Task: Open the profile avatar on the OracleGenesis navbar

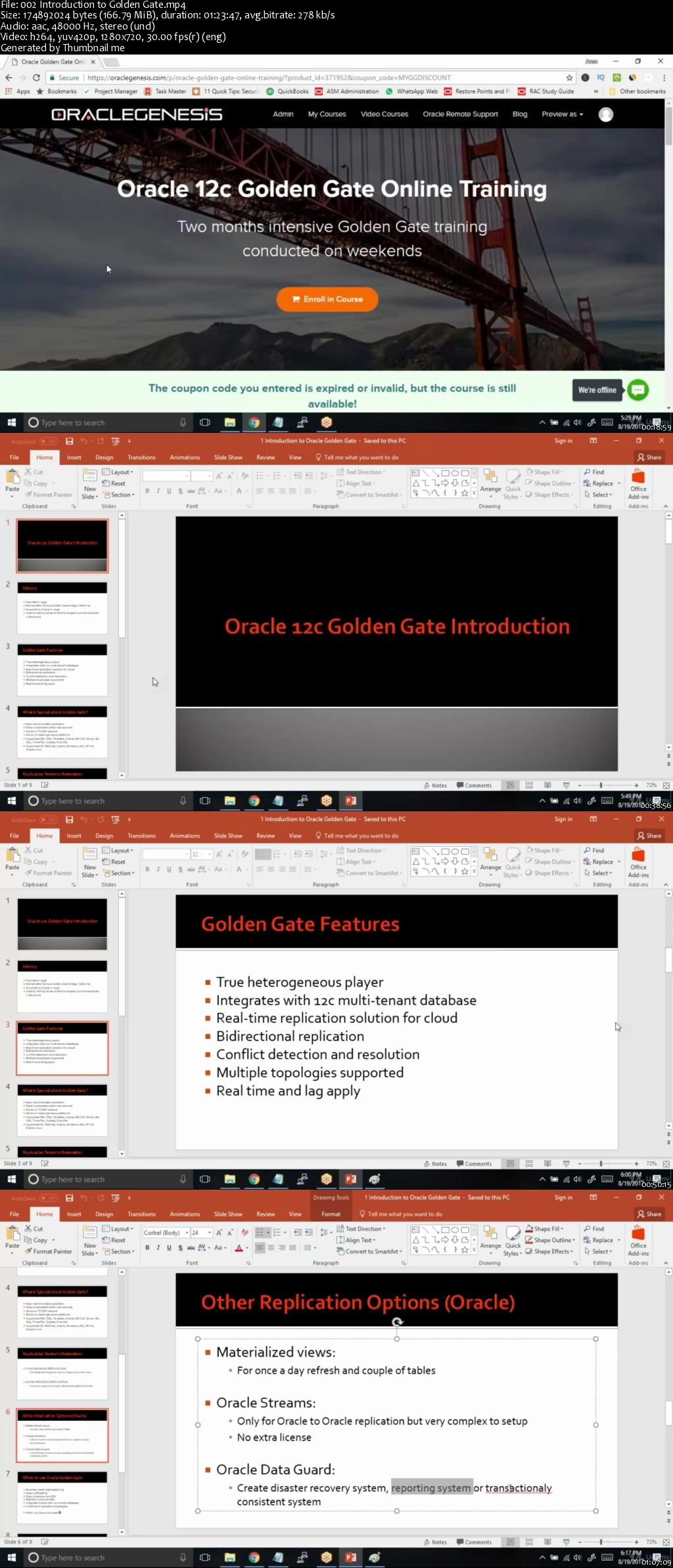Action: point(606,114)
